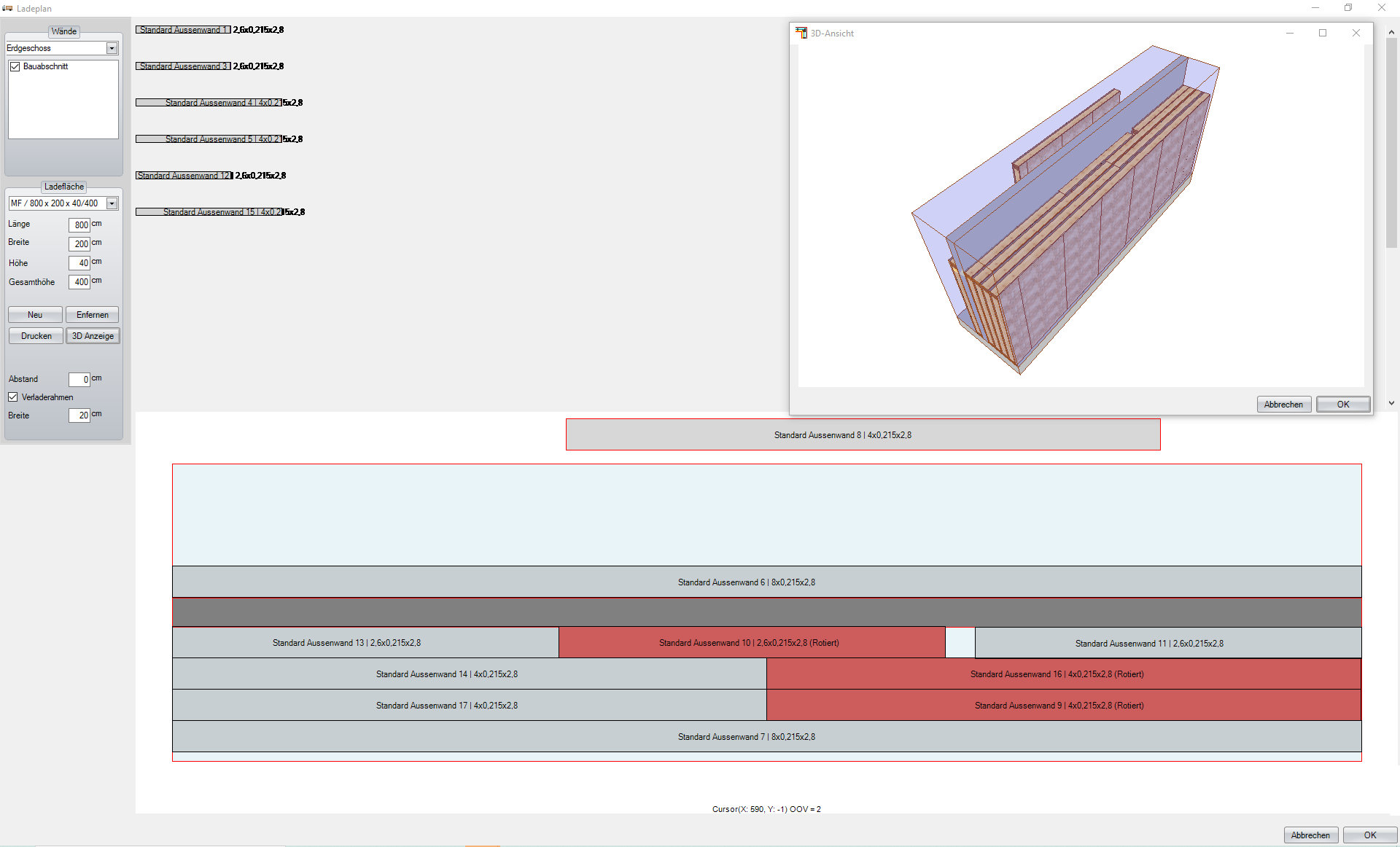Toggle the Bauabschnitt checkbox

[x=15, y=66]
